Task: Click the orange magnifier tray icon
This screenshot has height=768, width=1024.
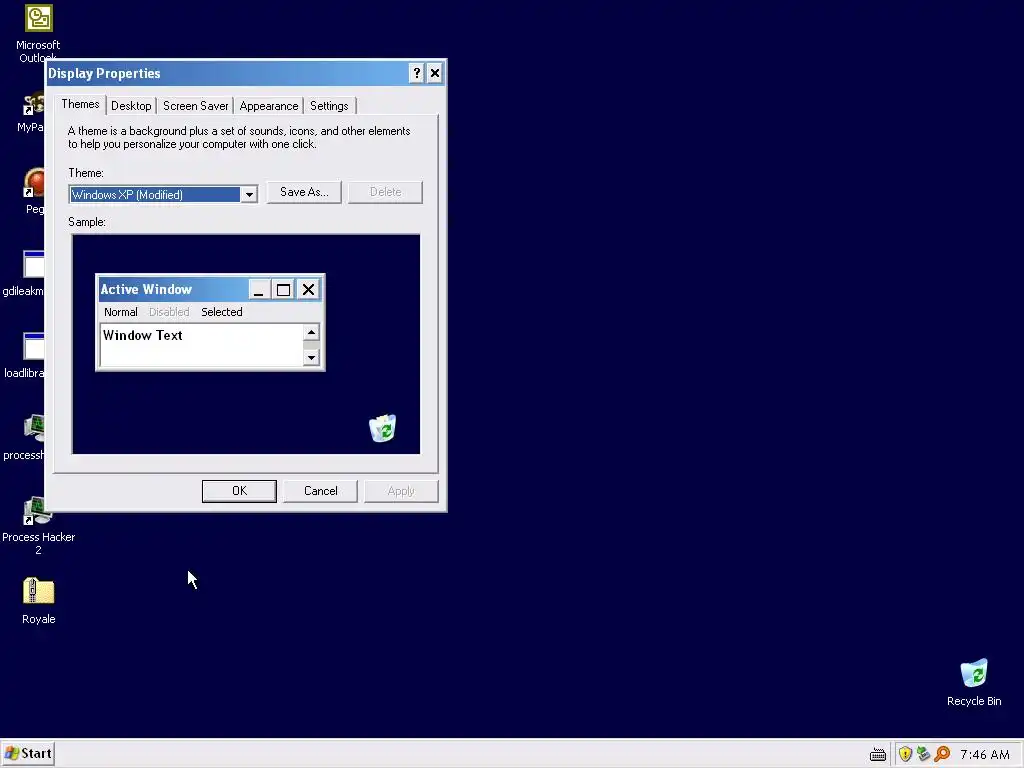Action: pyautogui.click(x=942, y=754)
